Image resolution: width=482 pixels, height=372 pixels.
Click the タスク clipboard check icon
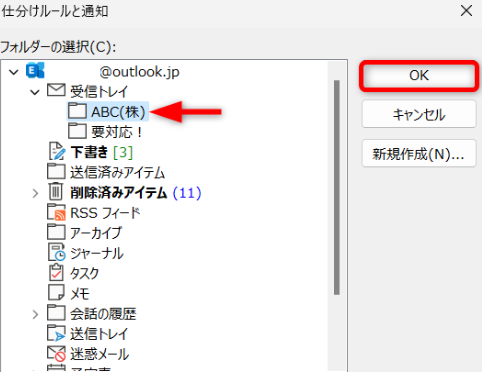56,272
